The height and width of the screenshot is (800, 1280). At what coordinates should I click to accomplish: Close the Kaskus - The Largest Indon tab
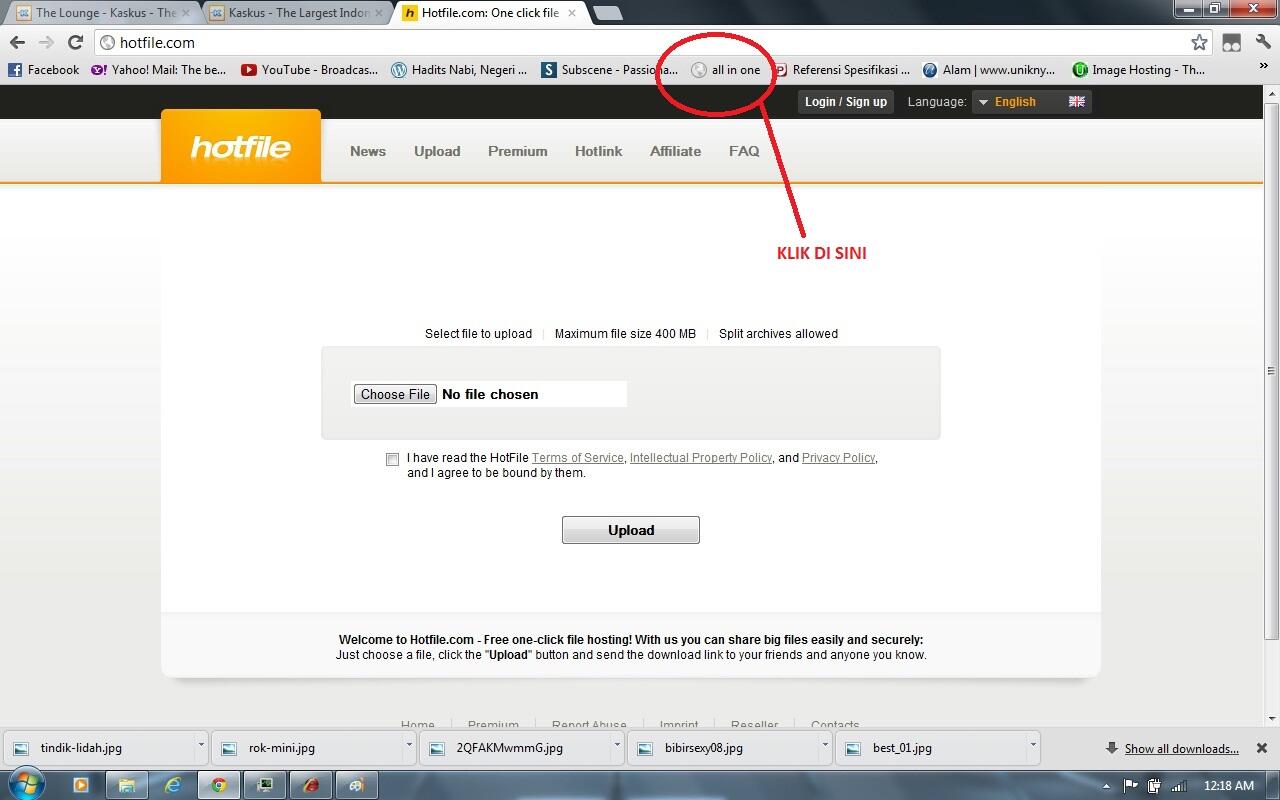[x=379, y=13]
